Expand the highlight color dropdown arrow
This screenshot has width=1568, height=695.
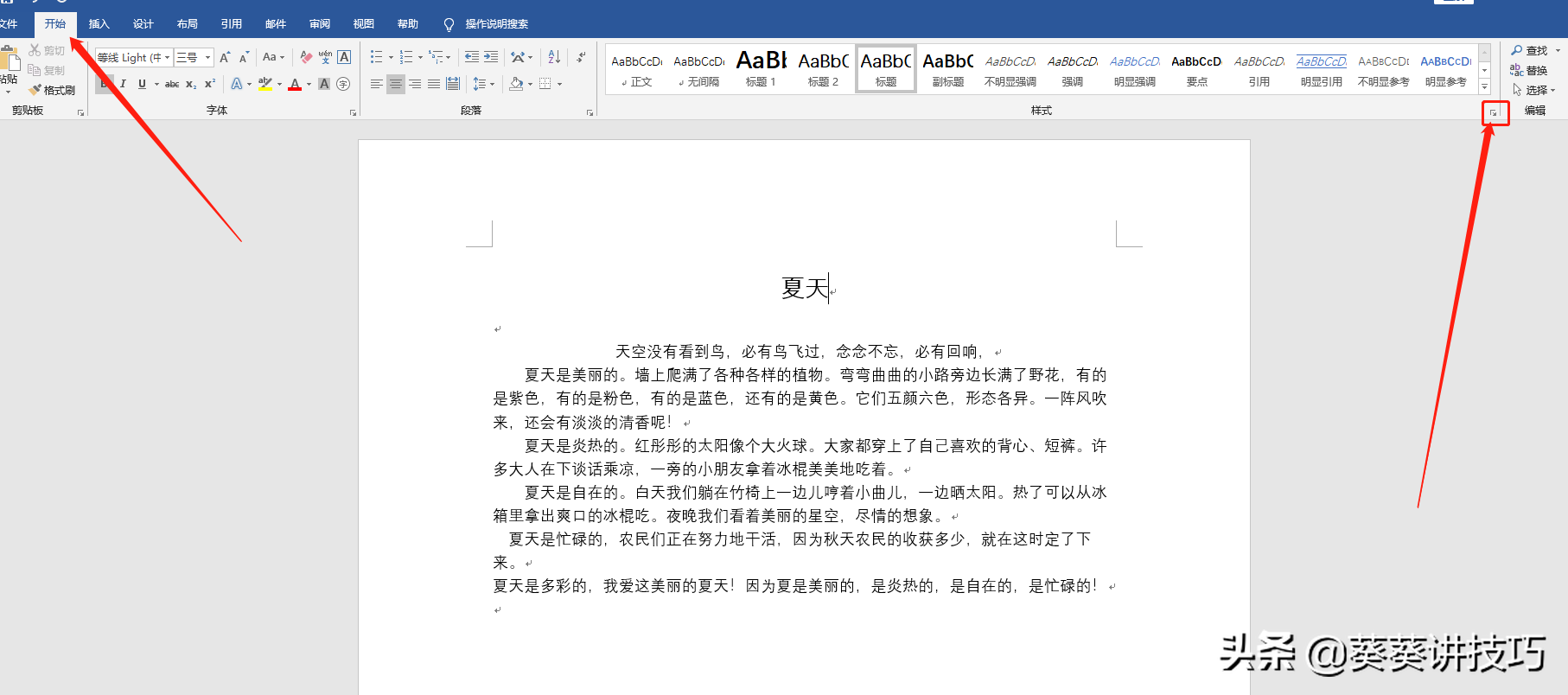pyautogui.click(x=279, y=84)
